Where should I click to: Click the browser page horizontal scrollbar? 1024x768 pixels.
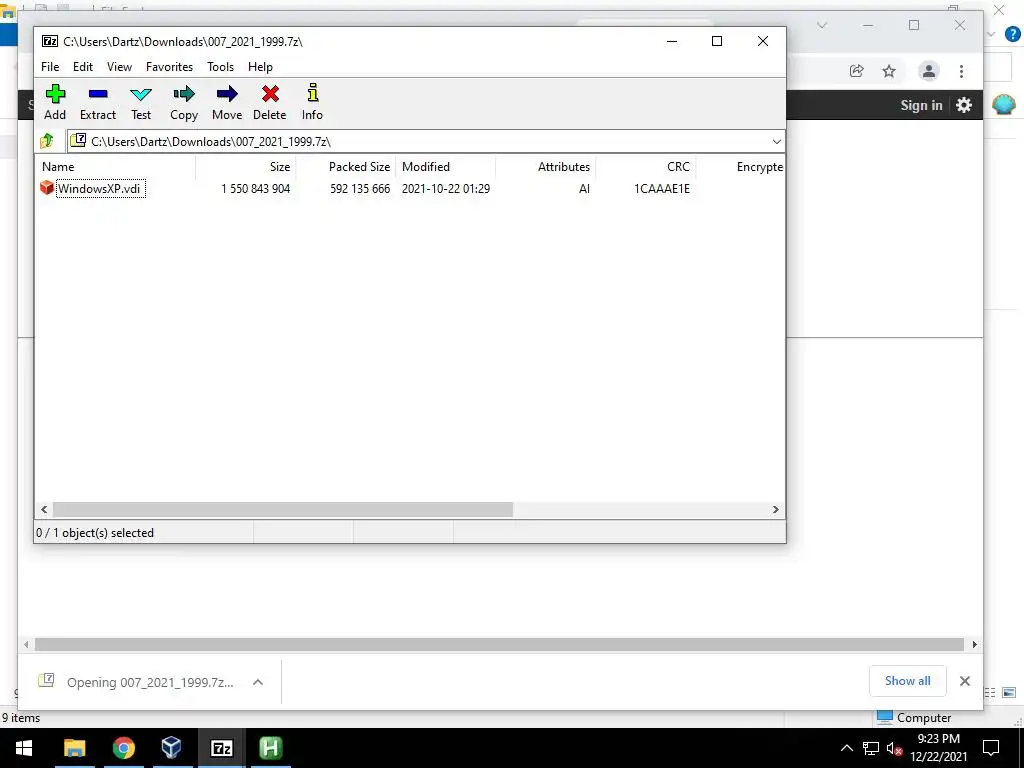point(500,645)
